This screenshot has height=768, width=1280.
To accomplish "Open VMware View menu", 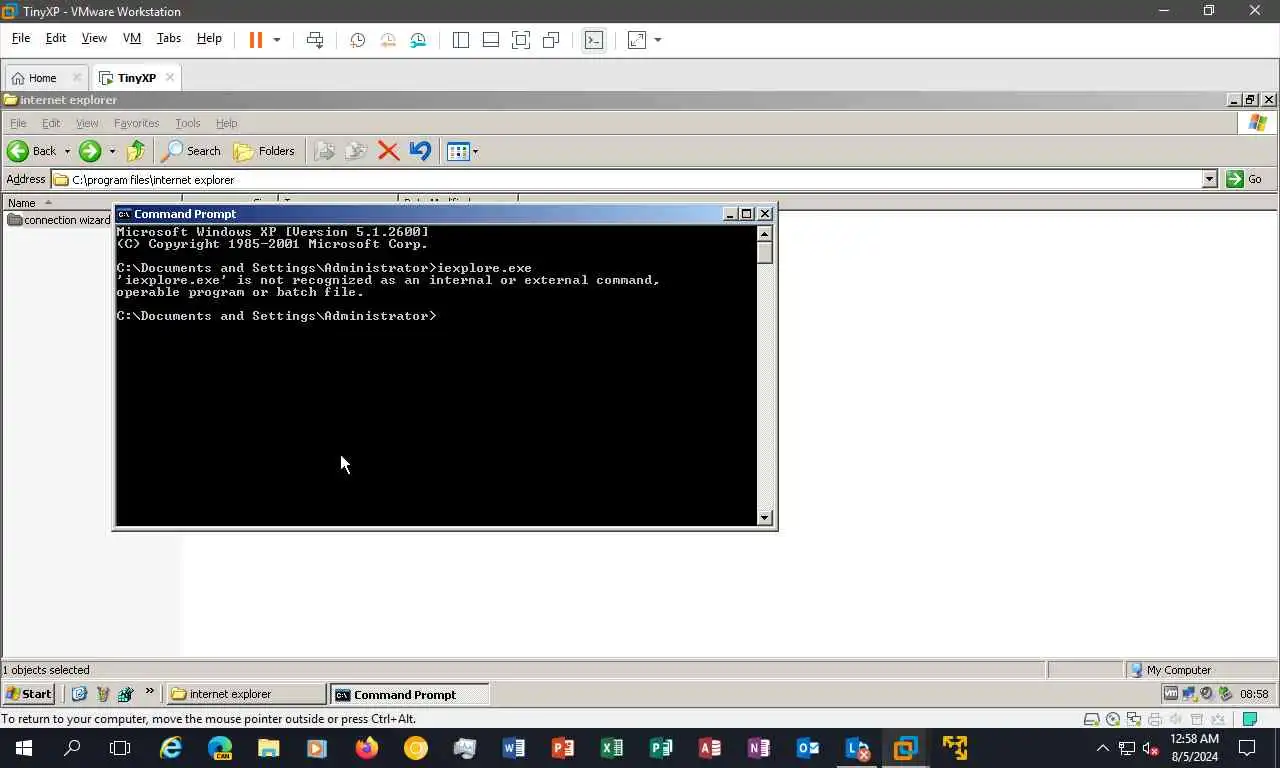I will 94,38.
